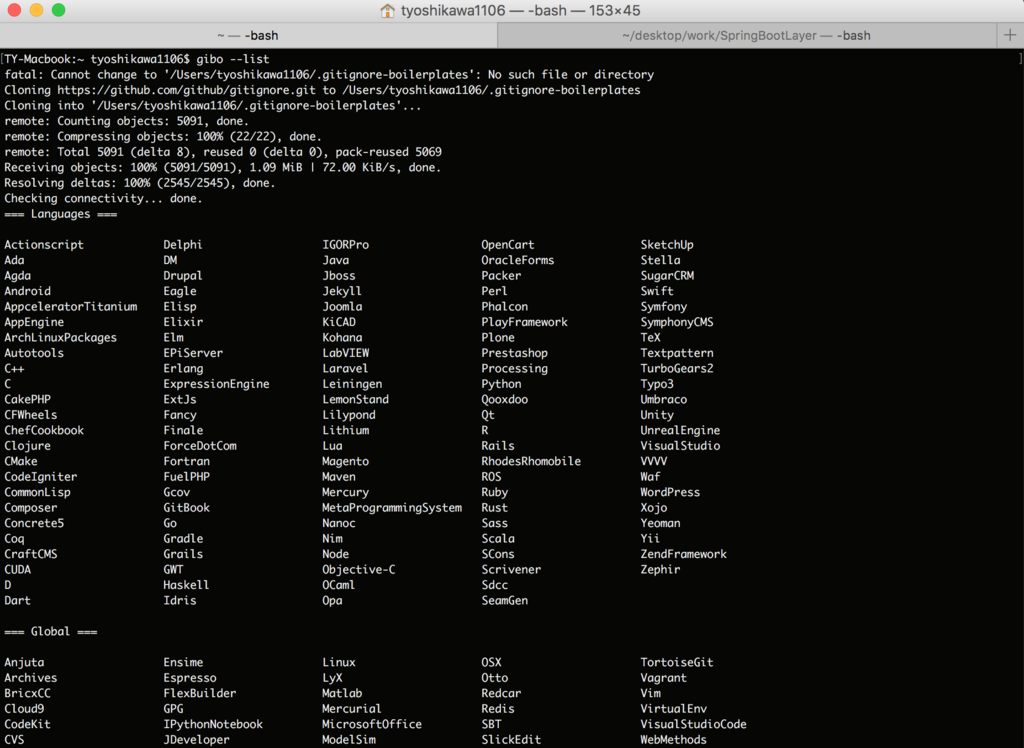This screenshot has width=1024, height=748.
Task: Click 'Java' language entry
Action: [336, 260]
